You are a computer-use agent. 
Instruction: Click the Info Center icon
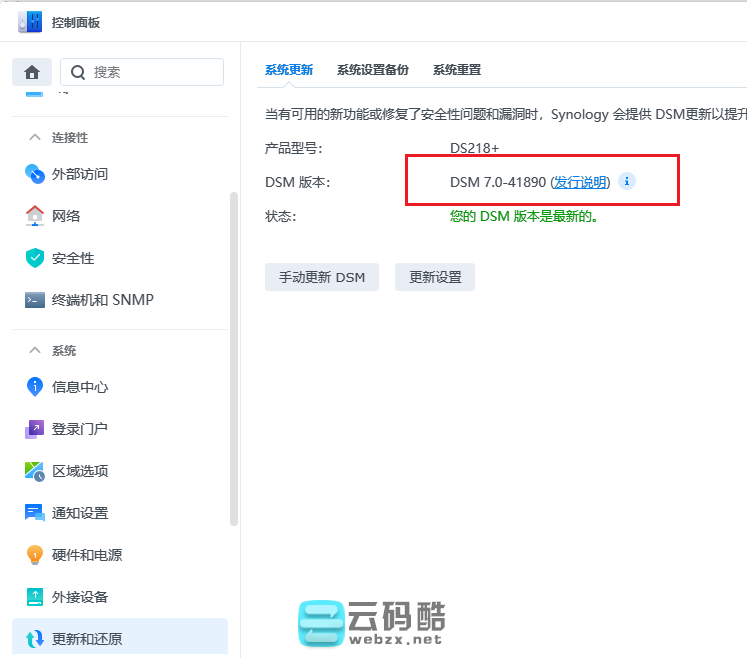pyautogui.click(x=35, y=387)
